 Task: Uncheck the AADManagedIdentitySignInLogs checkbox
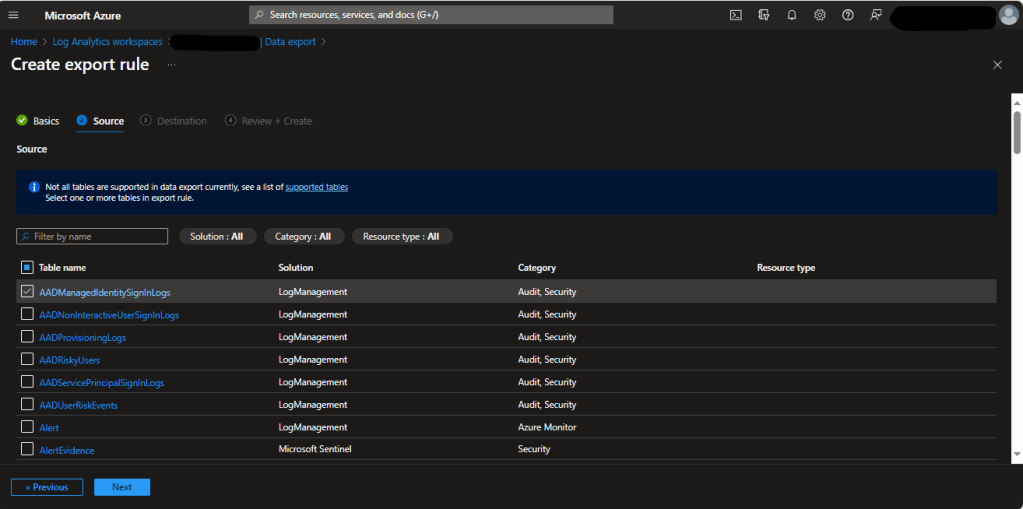pos(27,292)
